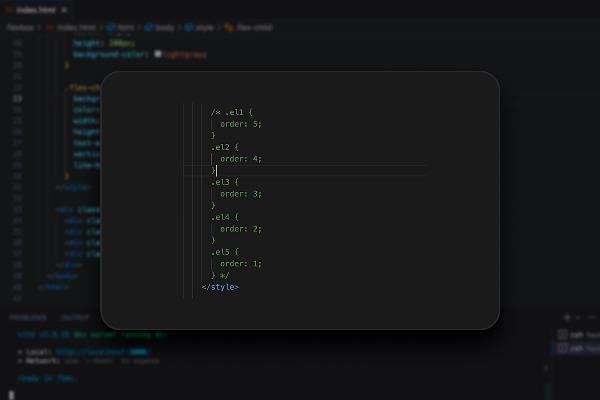Viewport: 600px width, 400px height.
Task: Click the '.el2 {' selector line
Action: click(x=225, y=147)
